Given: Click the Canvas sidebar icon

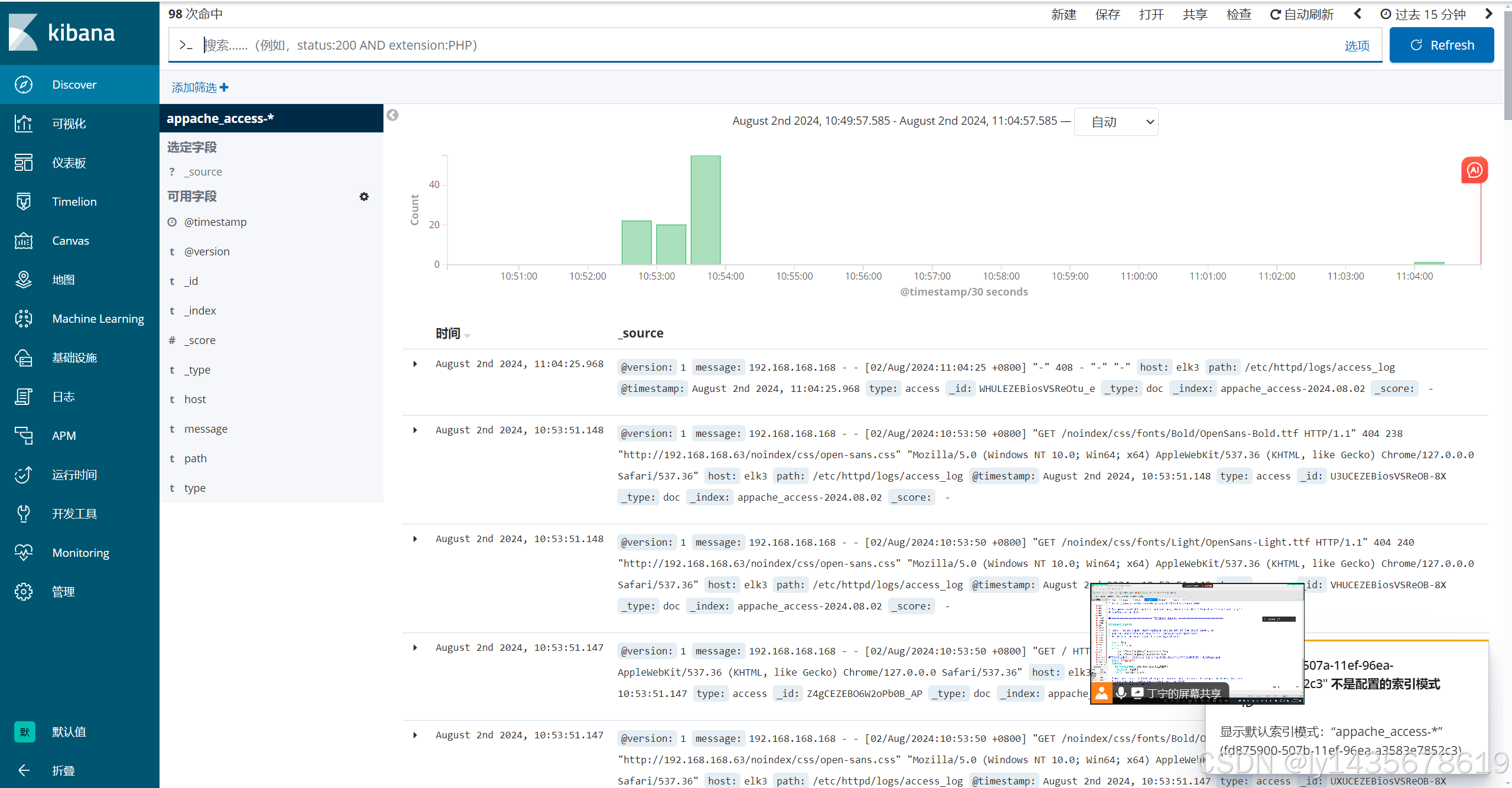Looking at the screenshot, I should tap(24, 241).
